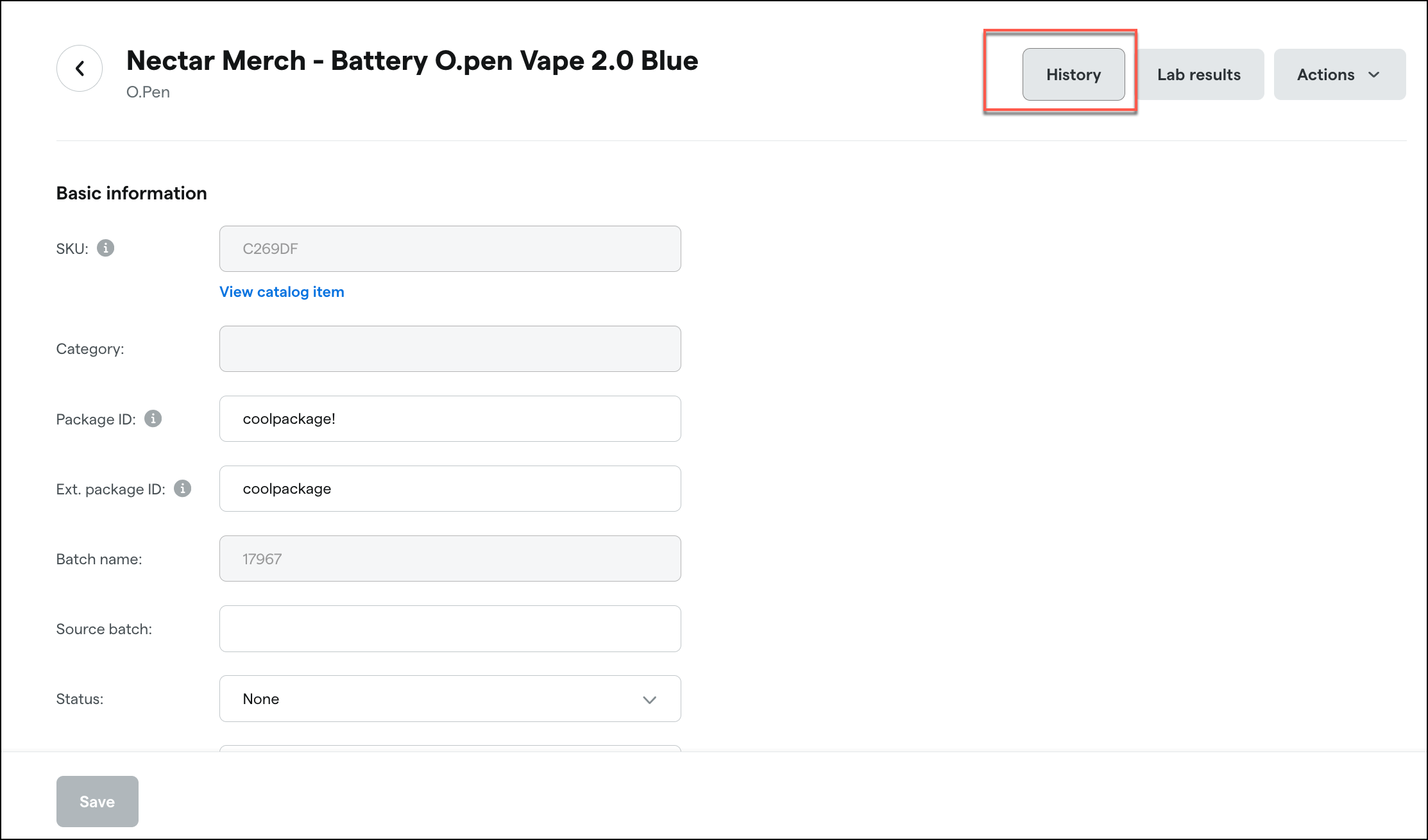Screen dimensions: 1428x840
Task: Open the History view
Action: coord(1073,74)
